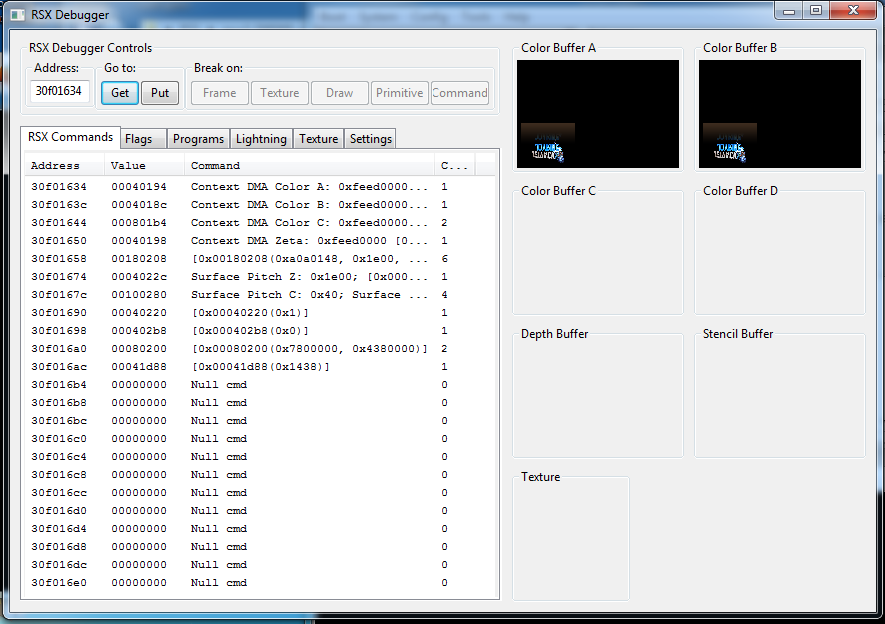Select the [0x00040220(0x1)] command row
This screenshot has width=885, height=624.
coord(260,313)
